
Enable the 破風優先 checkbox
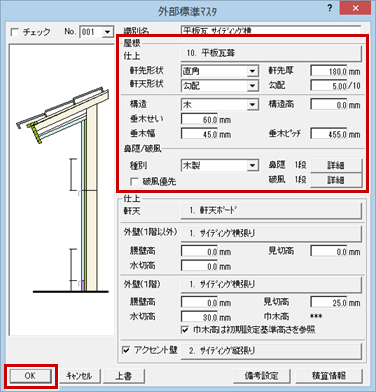[134, 182]
